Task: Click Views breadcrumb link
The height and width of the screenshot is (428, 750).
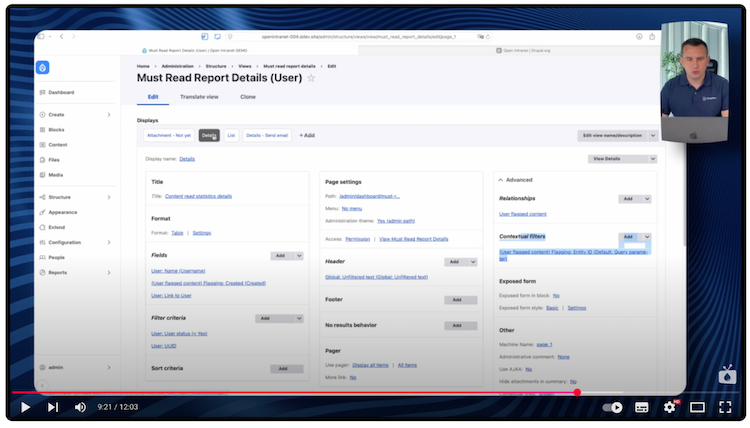Action: [x=244, y=66]
